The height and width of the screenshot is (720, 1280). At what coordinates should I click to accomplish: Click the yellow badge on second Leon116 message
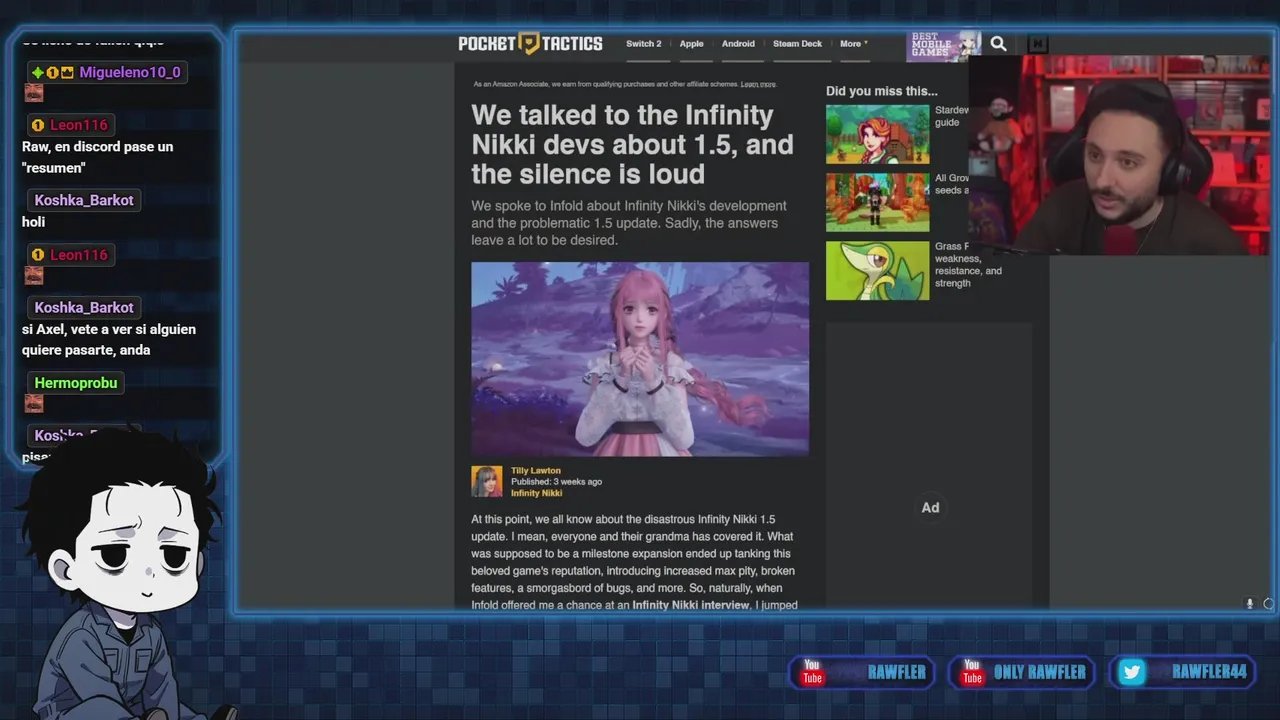[38, 255]
